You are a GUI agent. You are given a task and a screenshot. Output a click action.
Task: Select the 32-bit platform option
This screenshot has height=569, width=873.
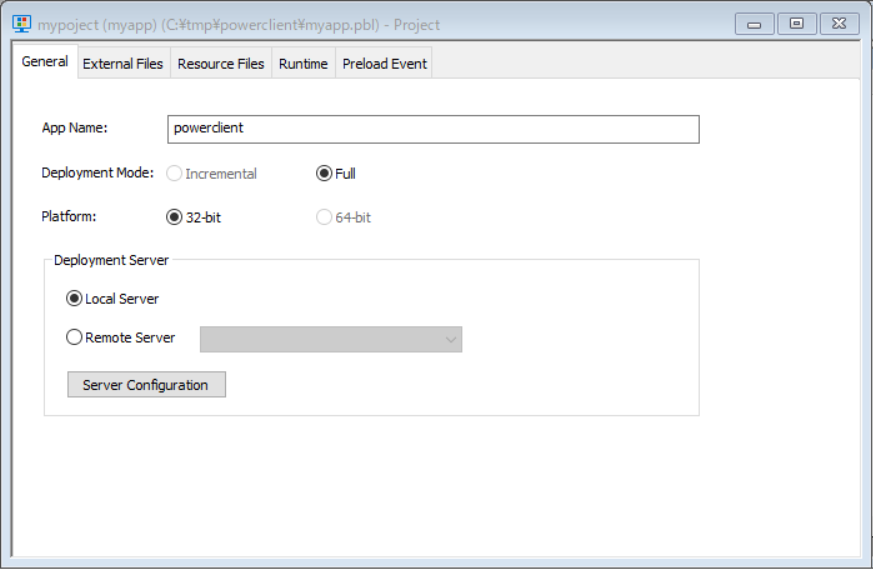(x=175, y=217)
